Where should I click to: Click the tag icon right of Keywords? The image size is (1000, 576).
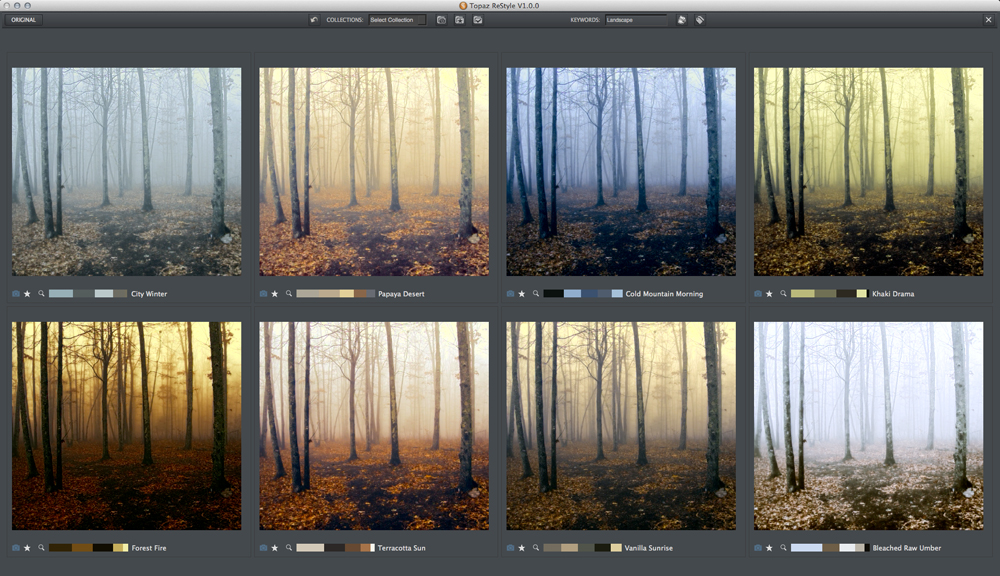[700, 20]
